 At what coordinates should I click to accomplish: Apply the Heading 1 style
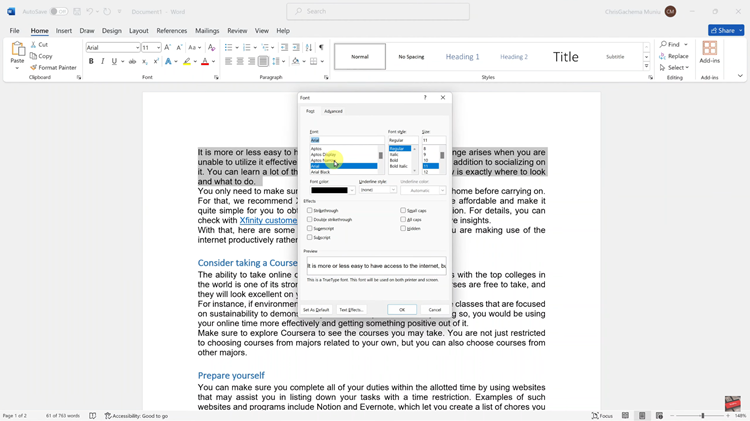pos(463,56)
